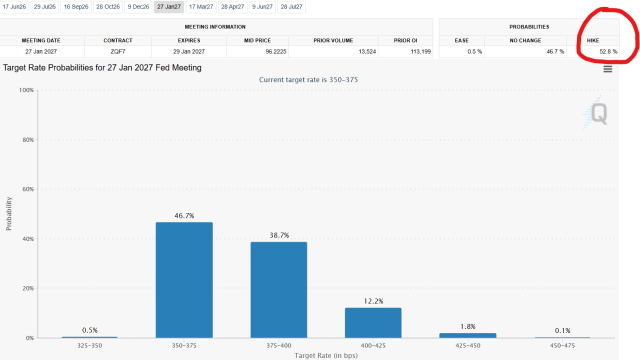Click the 1.8% bar data label
Viewport: 640px width, 360px height.
[468, 327]
